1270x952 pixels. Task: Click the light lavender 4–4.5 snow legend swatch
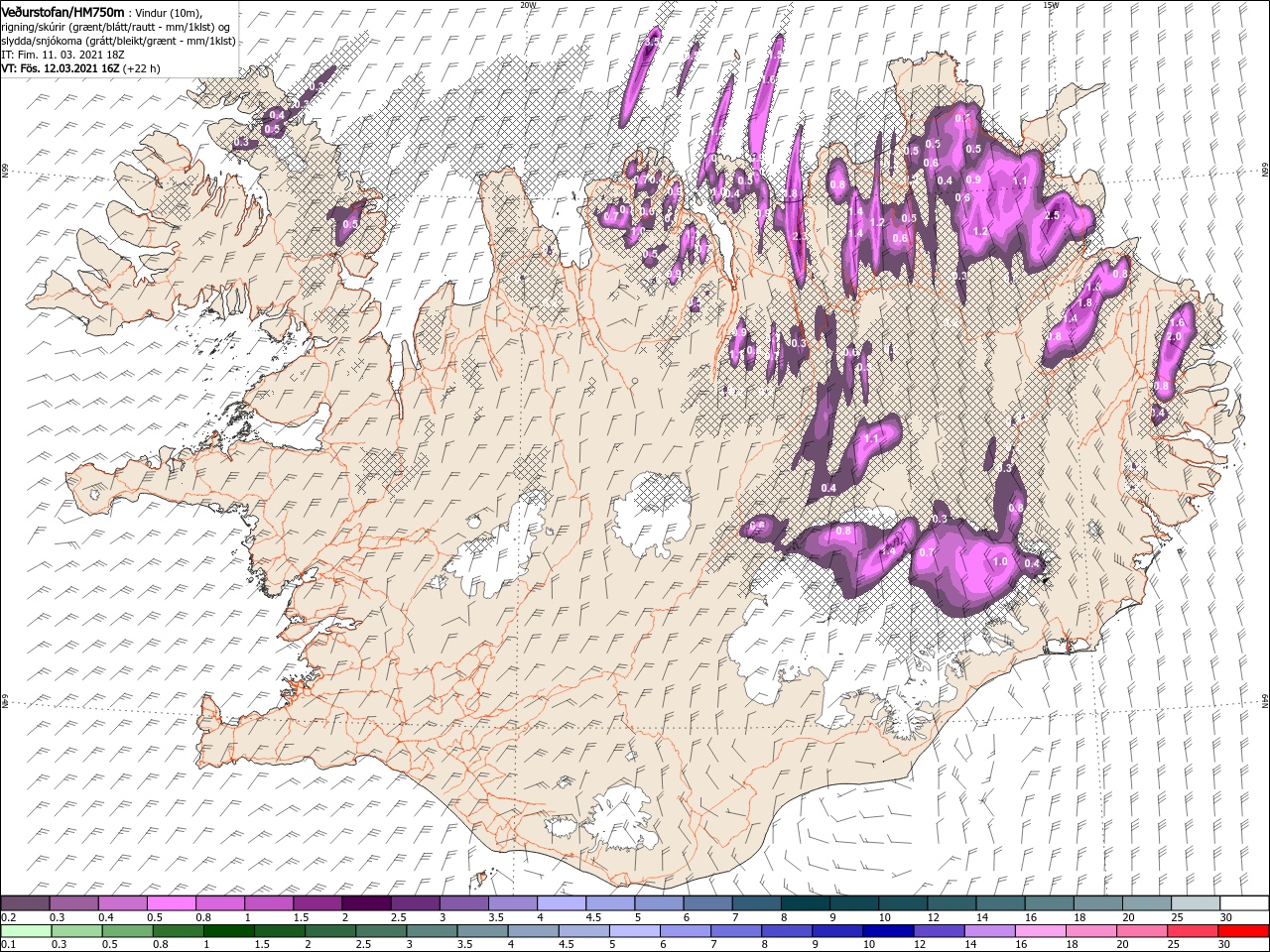(562, 902)
